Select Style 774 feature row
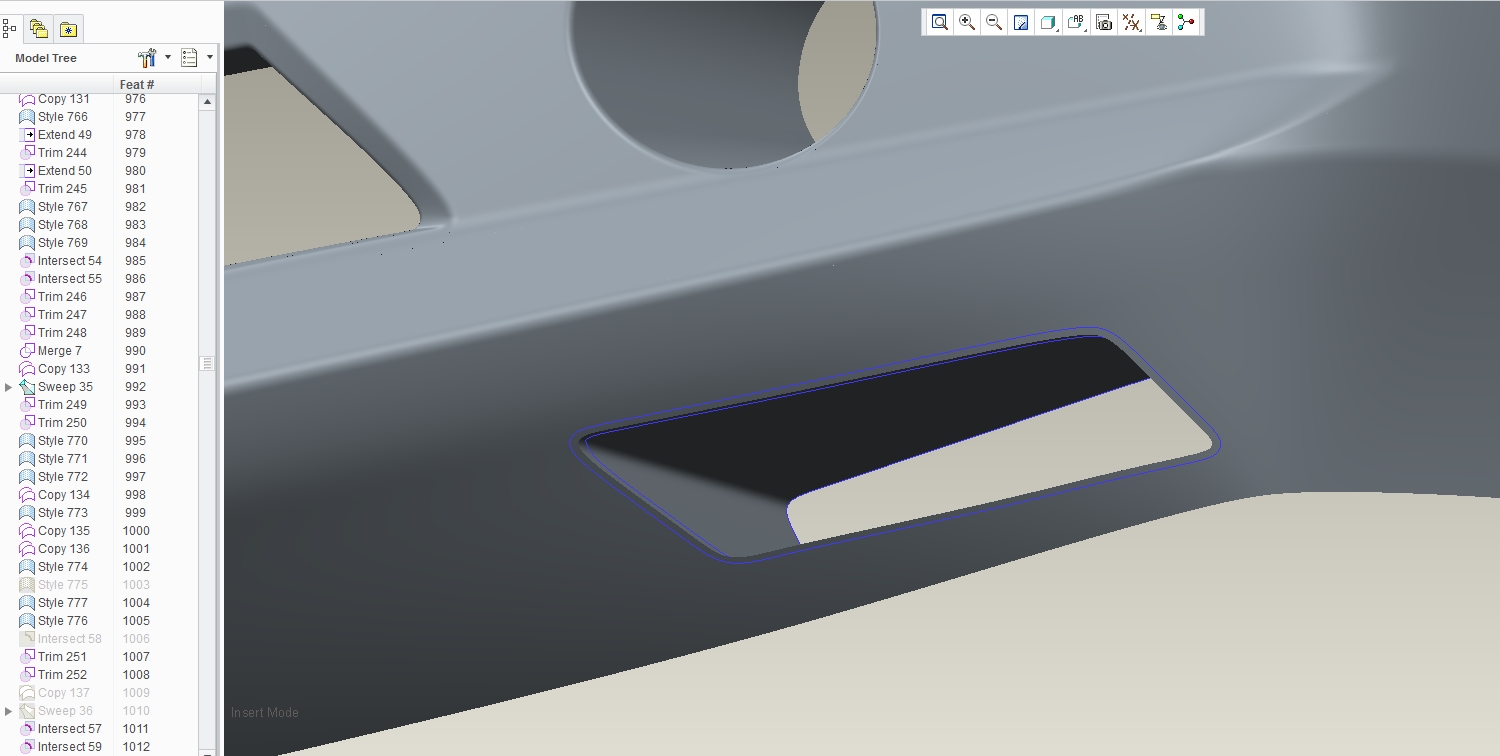Screen dimensions: 1500x756 (63, 567)
